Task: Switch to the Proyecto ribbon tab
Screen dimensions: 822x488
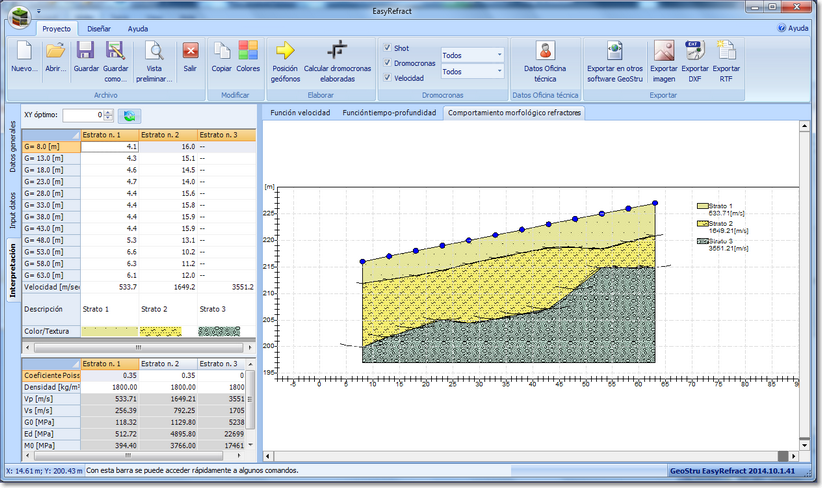Action: click(x=57, y=29)
